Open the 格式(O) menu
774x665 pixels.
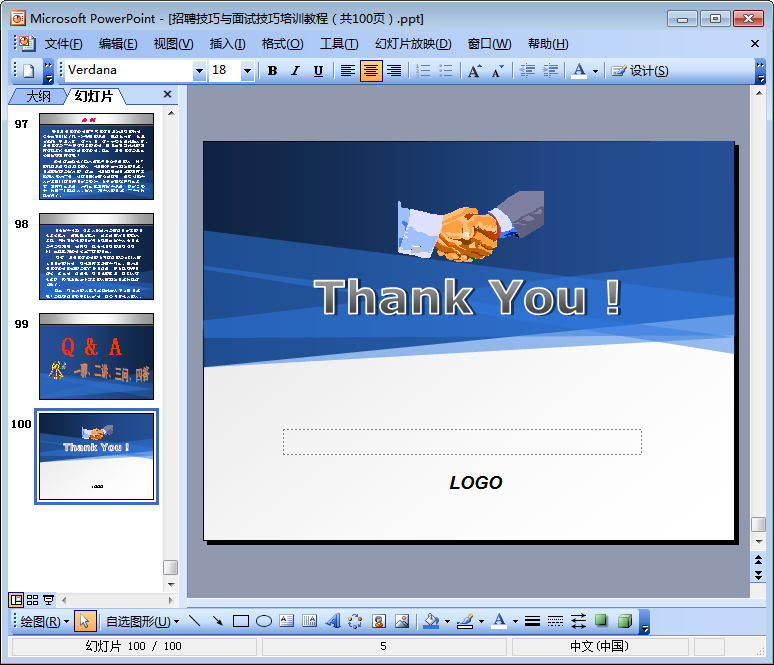click(x=282, y=44)
